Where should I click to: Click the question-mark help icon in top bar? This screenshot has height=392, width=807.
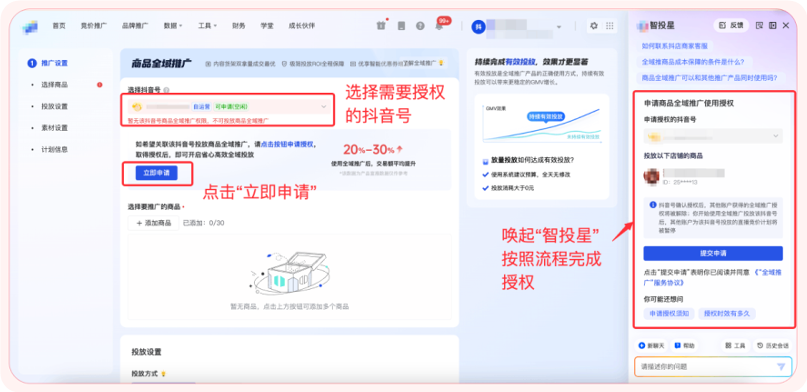coord(420,26)
